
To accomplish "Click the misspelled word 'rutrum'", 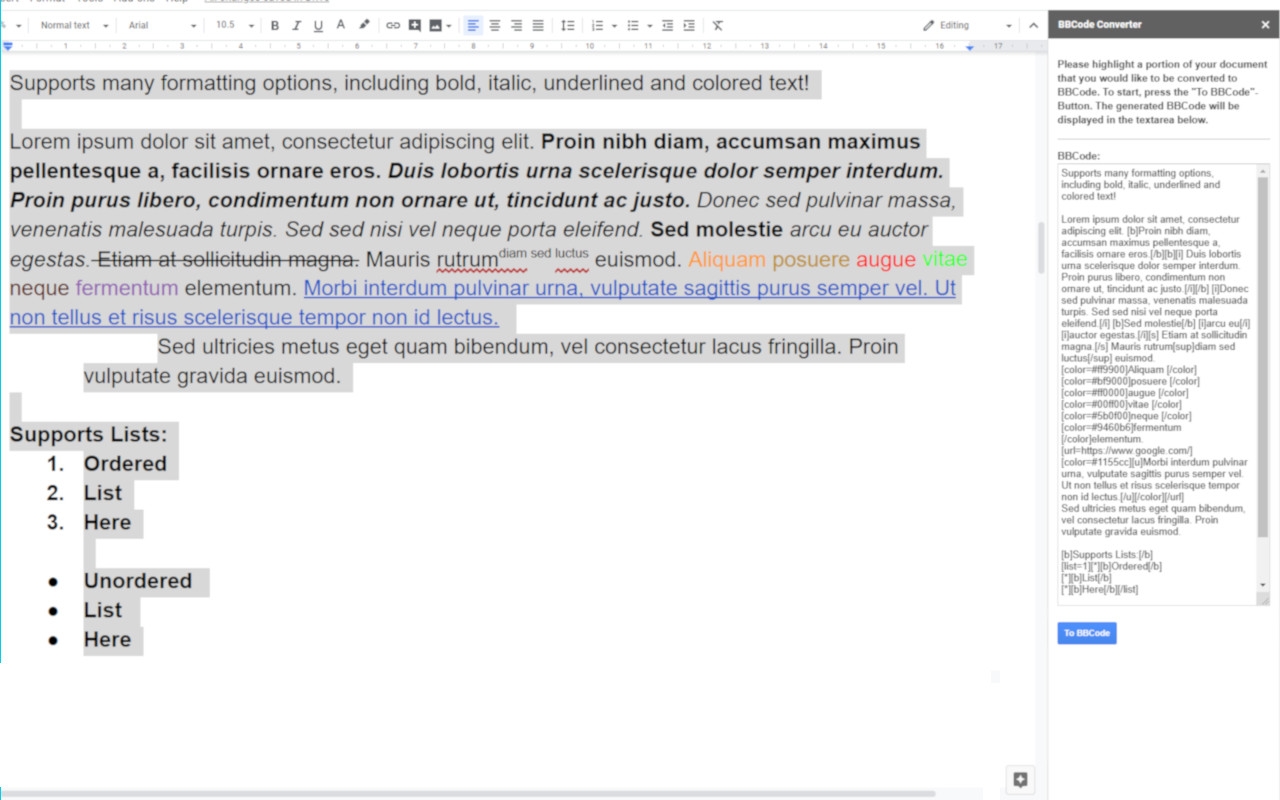I will click(467, 260).
